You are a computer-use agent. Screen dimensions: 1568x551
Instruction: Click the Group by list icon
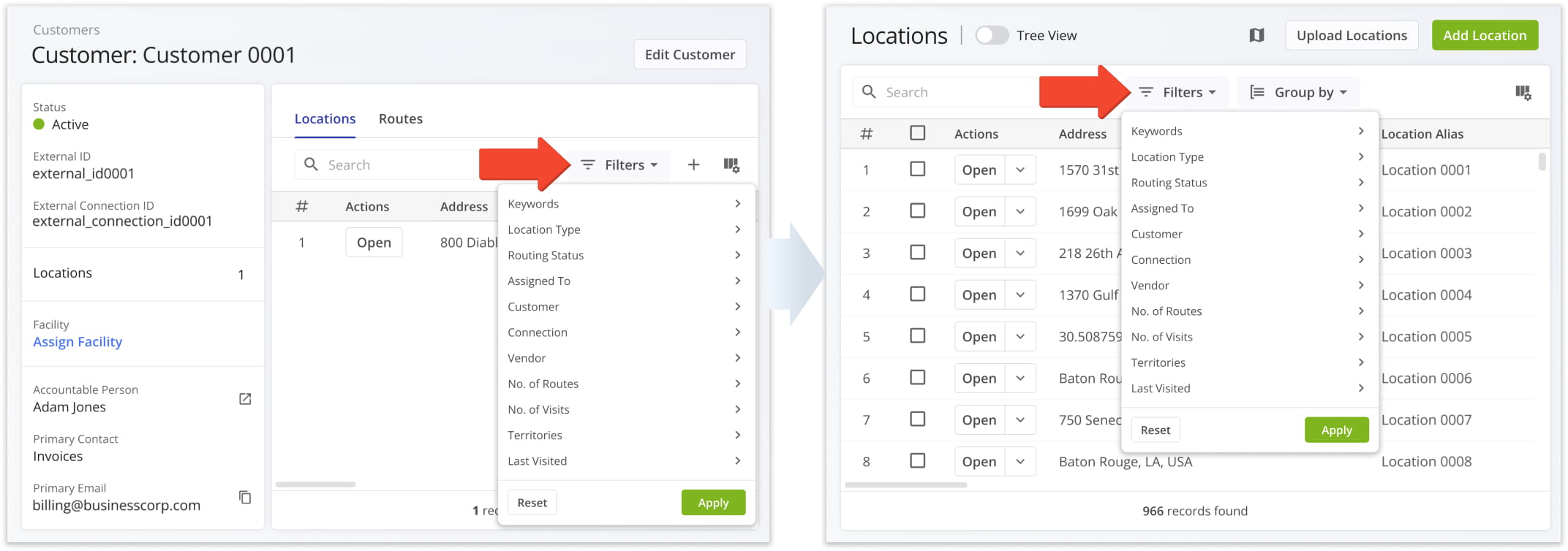pos(1256,92)
